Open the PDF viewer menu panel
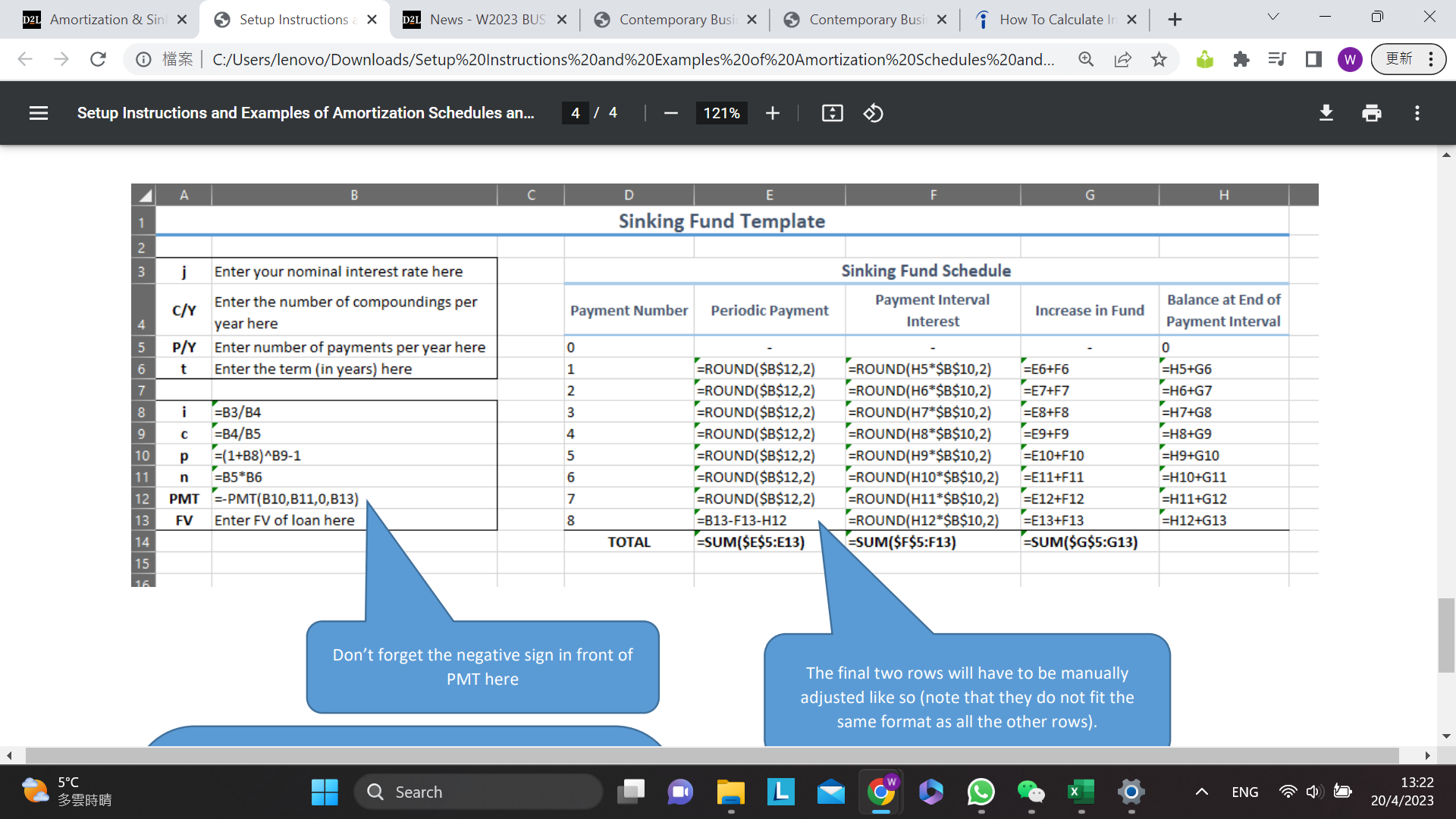This screenshot has width=1456, height=819. click(x=38, y=113)
